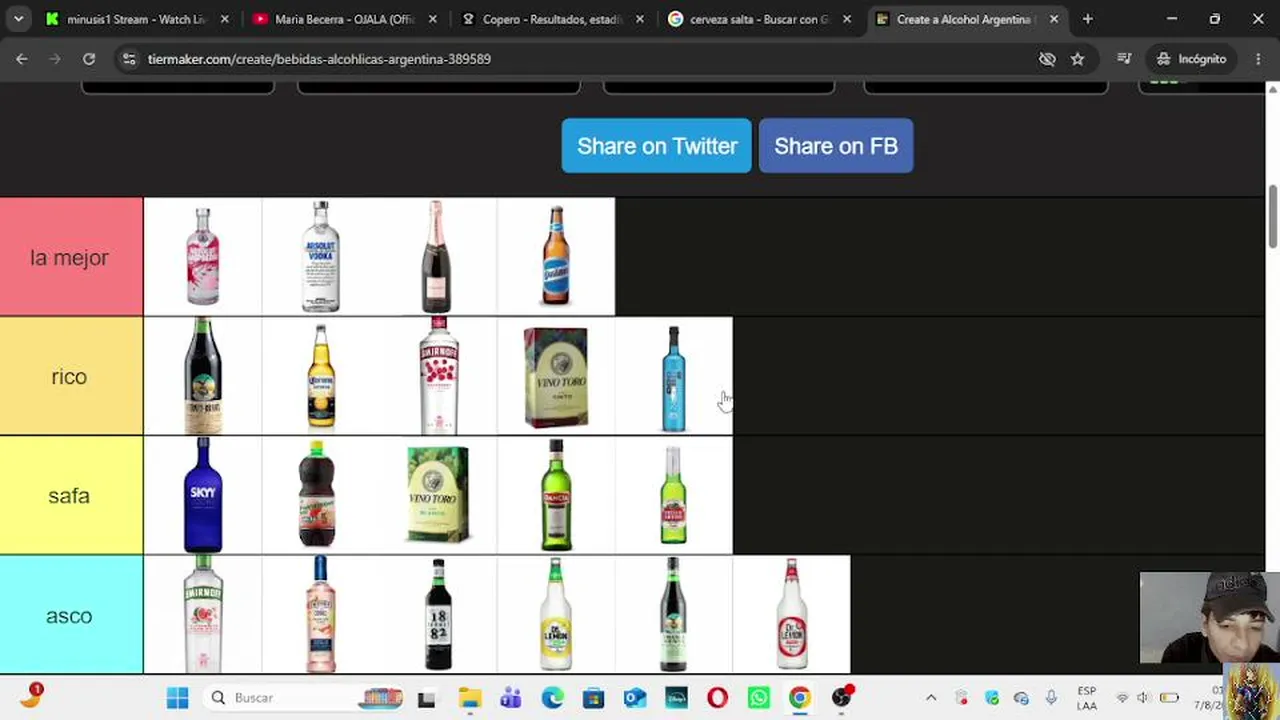The image size is (1280, 720).
Task: Click the Share on Twitter button
Action: point(656,146)
